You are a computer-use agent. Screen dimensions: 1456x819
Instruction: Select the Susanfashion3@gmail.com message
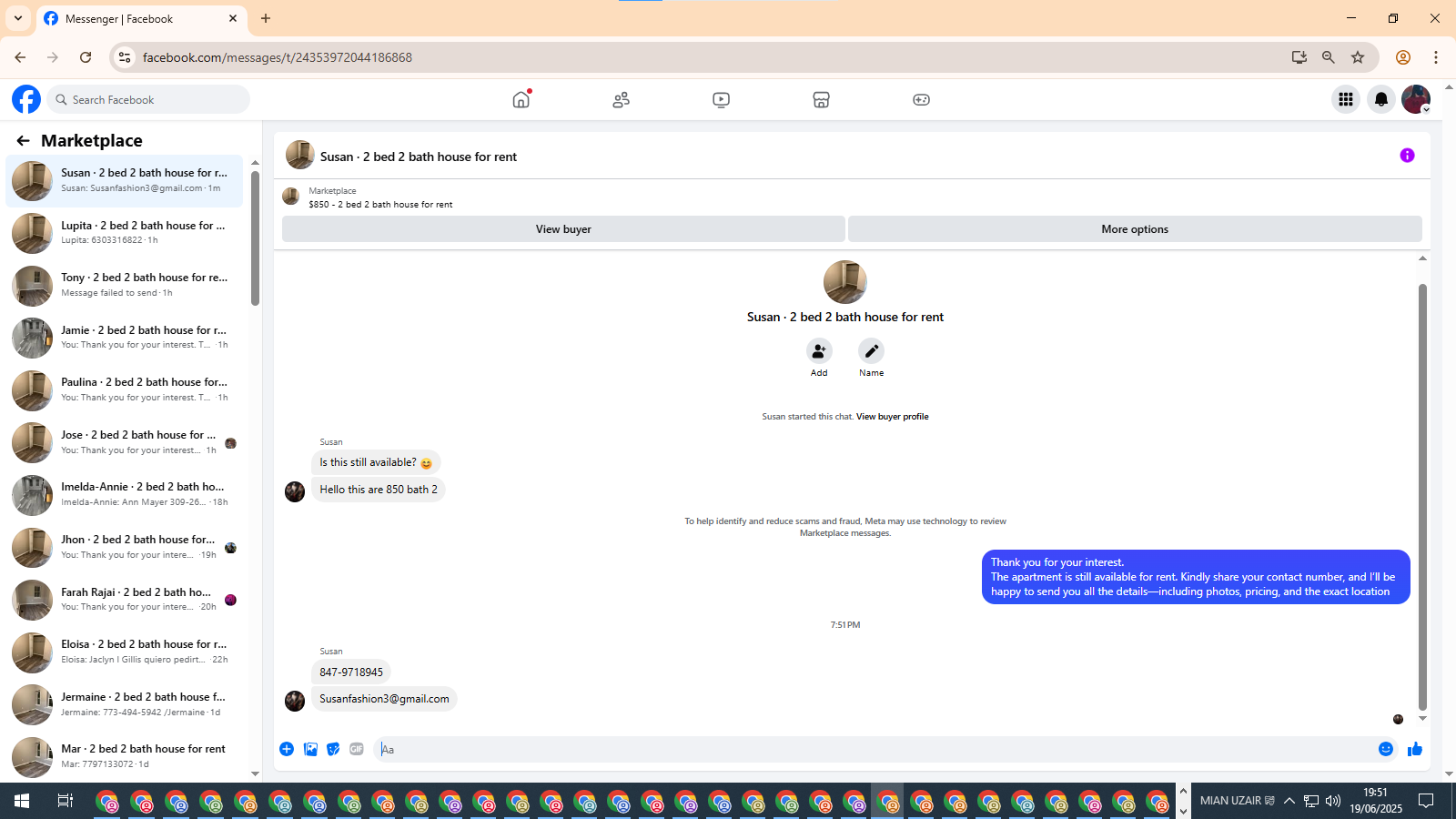(x=384, y=699)
